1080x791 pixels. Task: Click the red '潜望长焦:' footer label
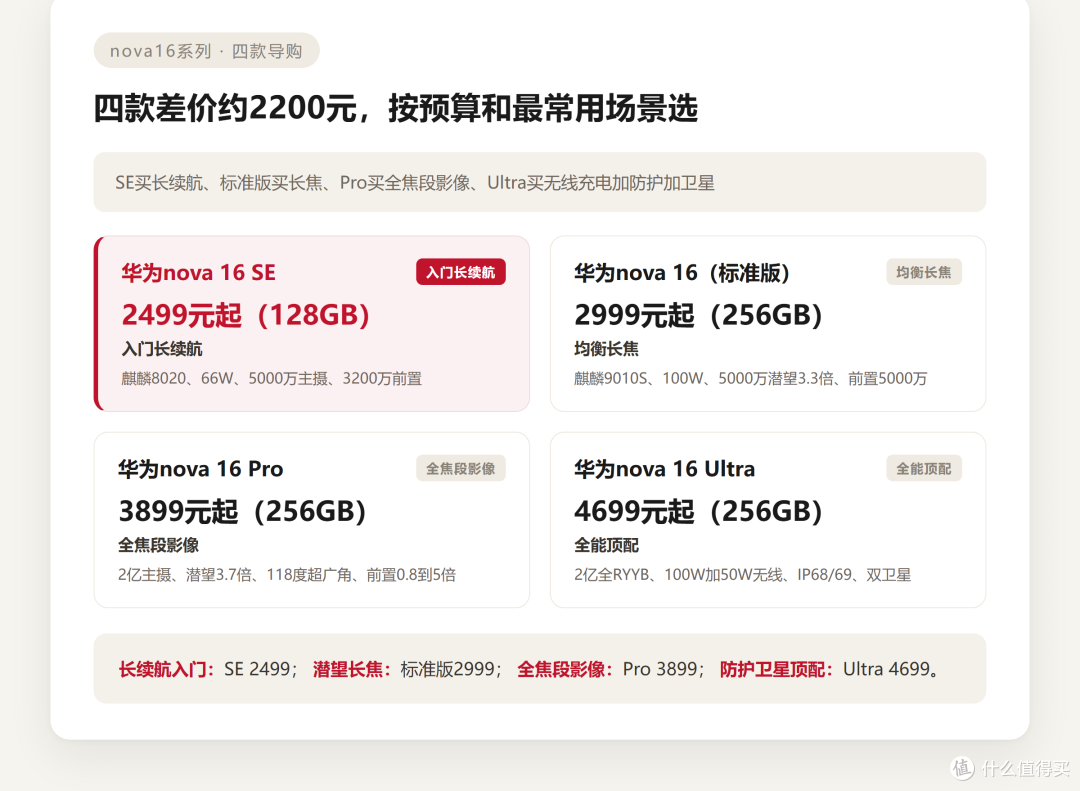352,669
